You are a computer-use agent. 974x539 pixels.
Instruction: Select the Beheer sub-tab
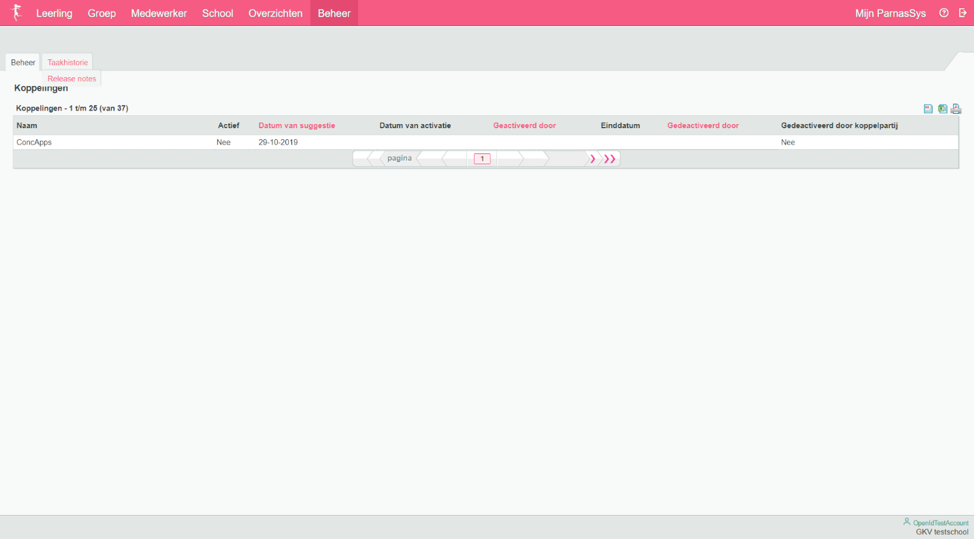click(23, 62)
